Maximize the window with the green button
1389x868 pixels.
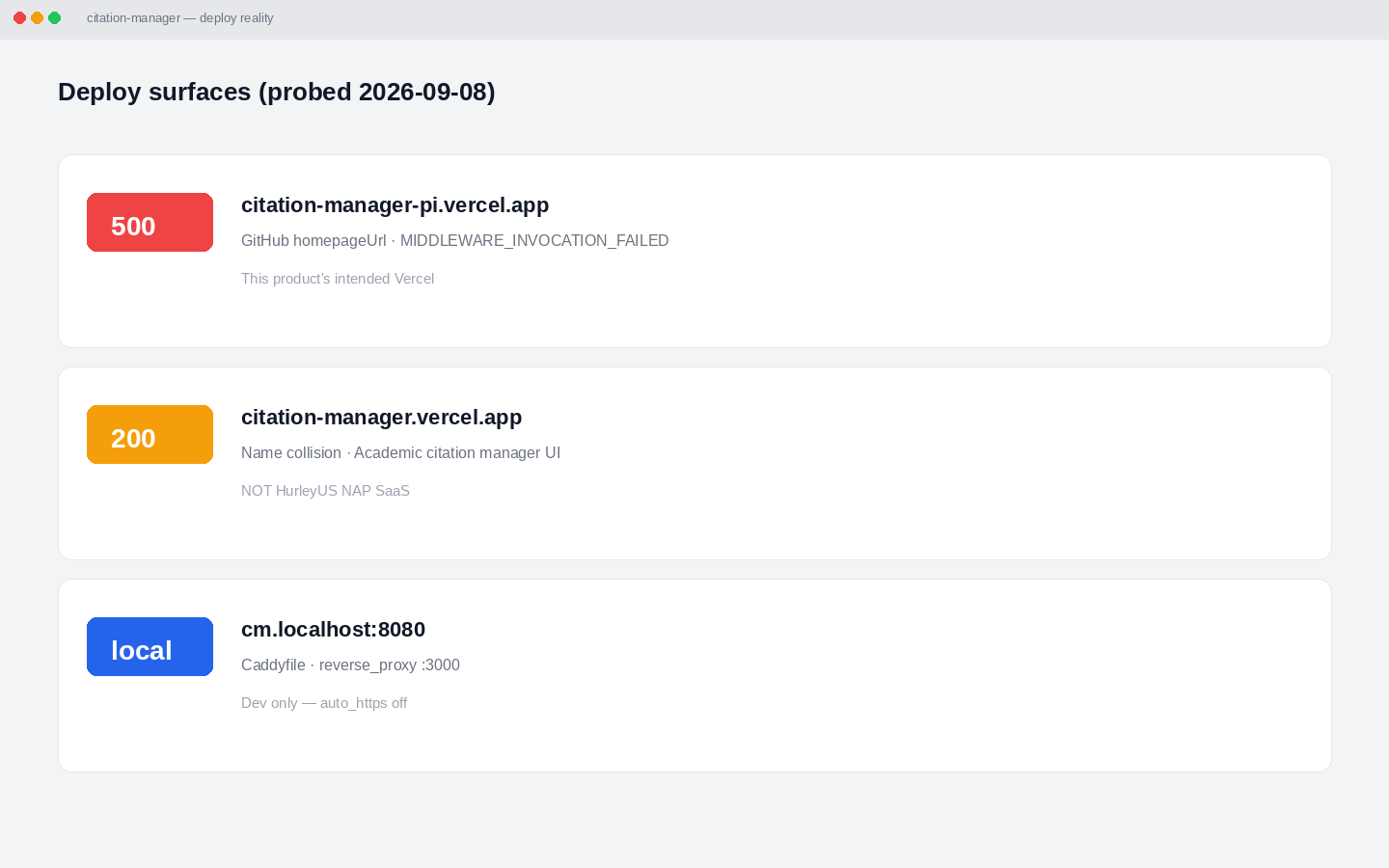tap(54, 18)
